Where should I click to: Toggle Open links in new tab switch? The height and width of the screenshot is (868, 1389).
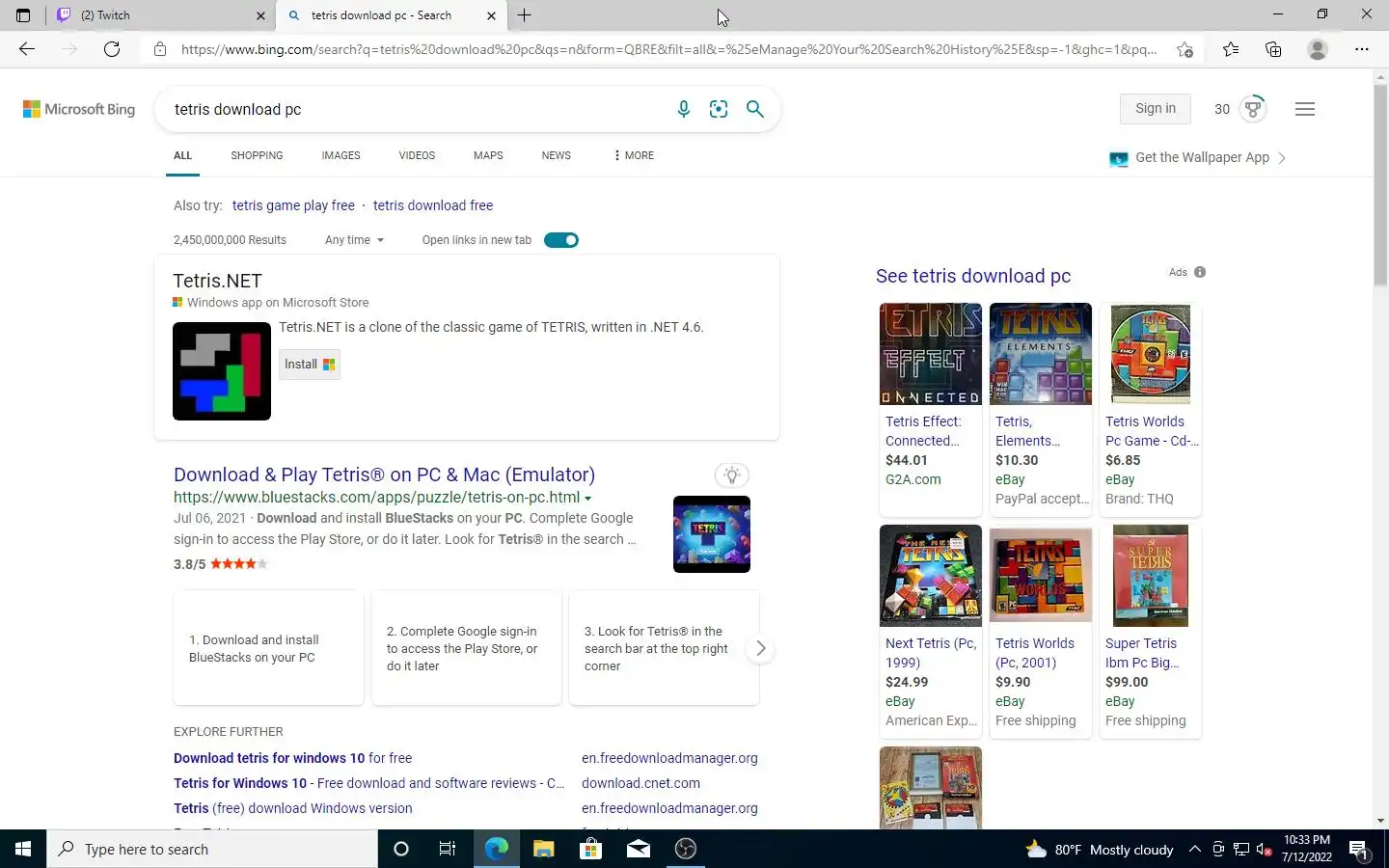point(561,240)
